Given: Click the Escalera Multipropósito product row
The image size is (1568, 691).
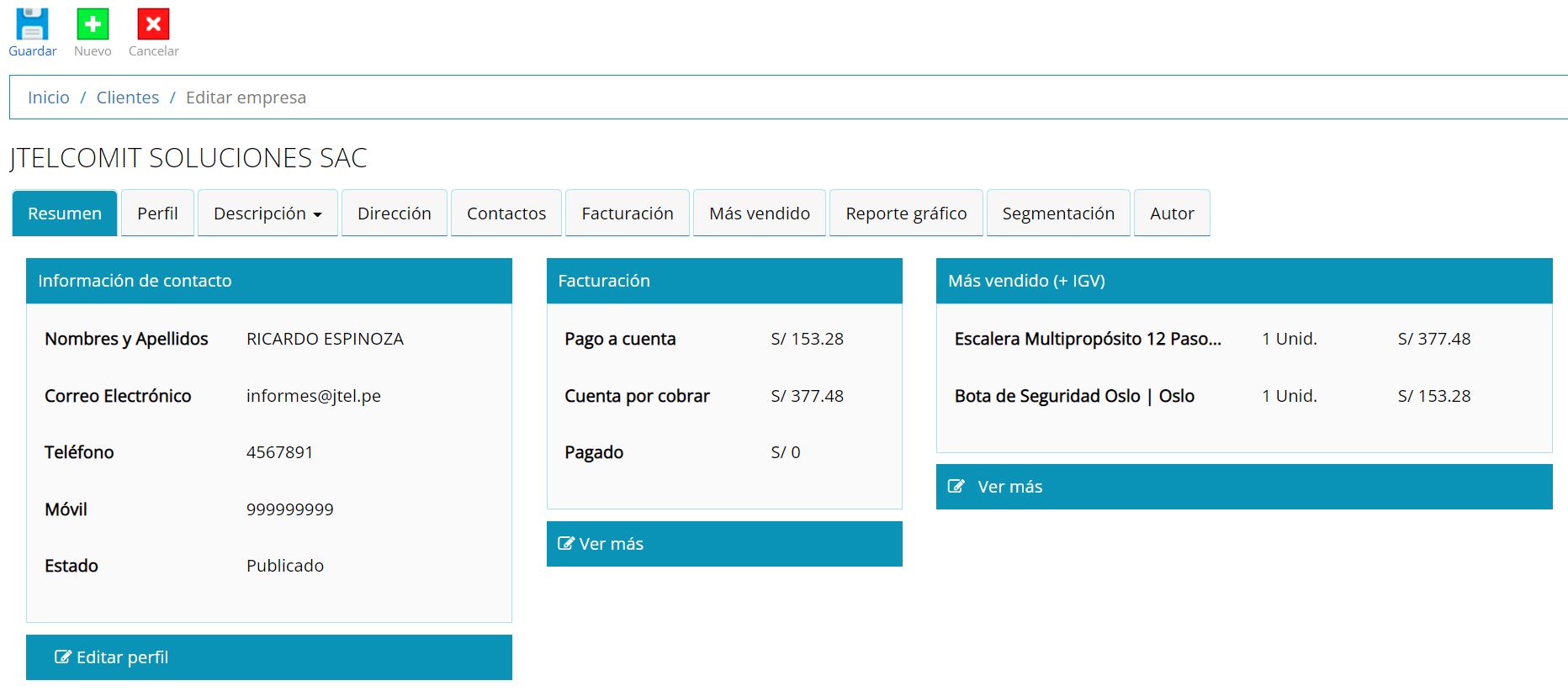Looking at the screenshot, I should [x=1088, y=339].
